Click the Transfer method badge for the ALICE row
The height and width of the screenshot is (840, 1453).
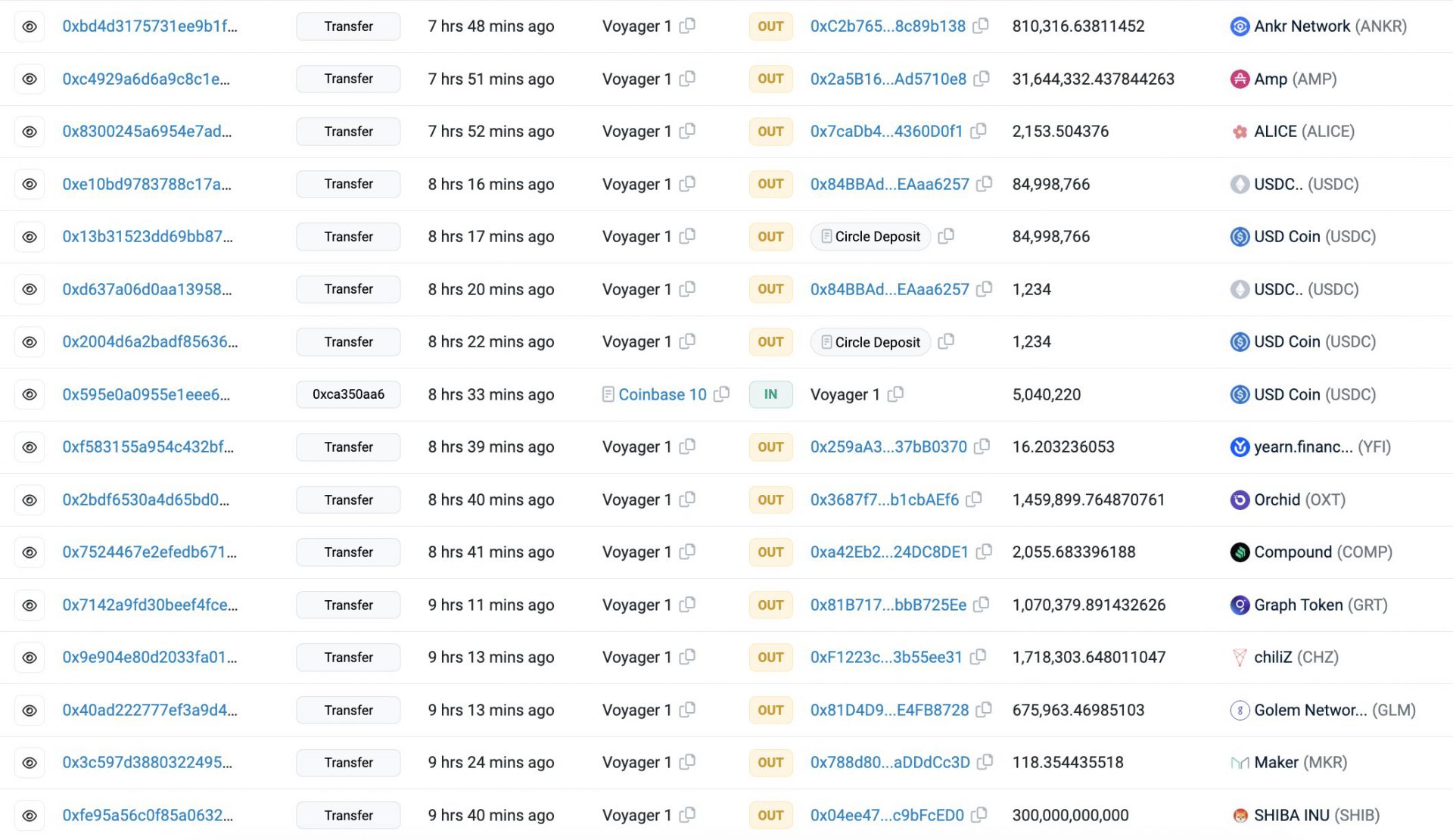point(348,132)
